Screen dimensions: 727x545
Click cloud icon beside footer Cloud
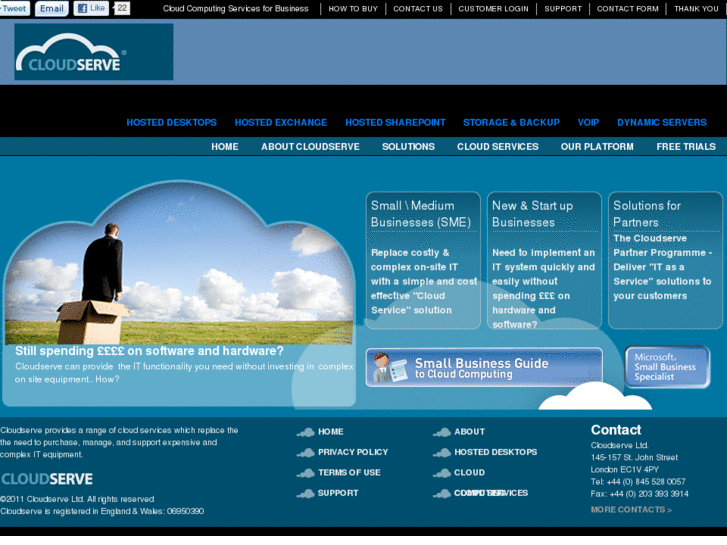442,473
